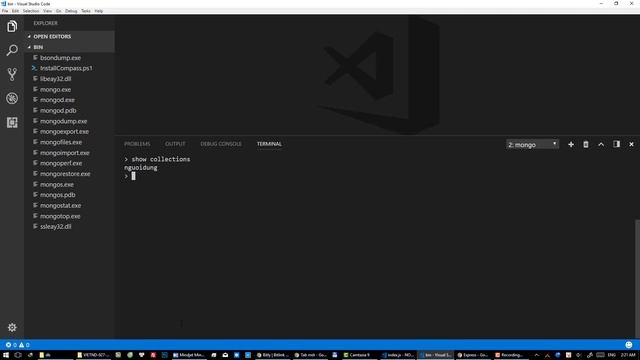This screenshot has width=640, height=360.
Task: Click the feedback smiley in status bar
Action: (x=629, y=345)
